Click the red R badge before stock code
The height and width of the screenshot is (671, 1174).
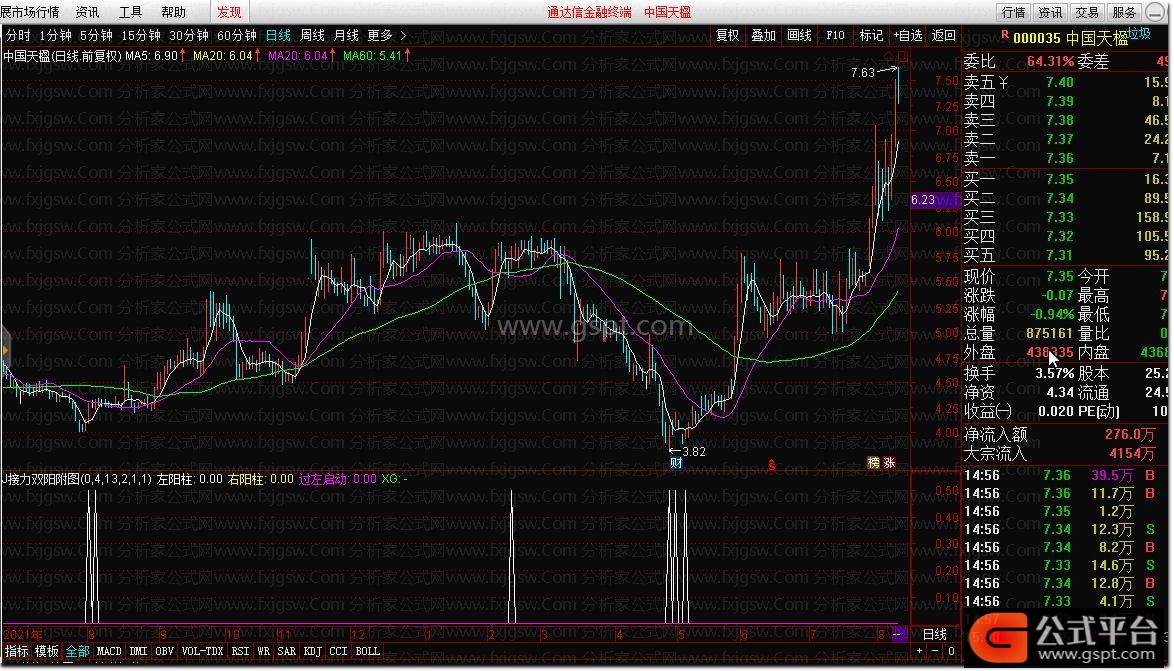pos(1005,34)
